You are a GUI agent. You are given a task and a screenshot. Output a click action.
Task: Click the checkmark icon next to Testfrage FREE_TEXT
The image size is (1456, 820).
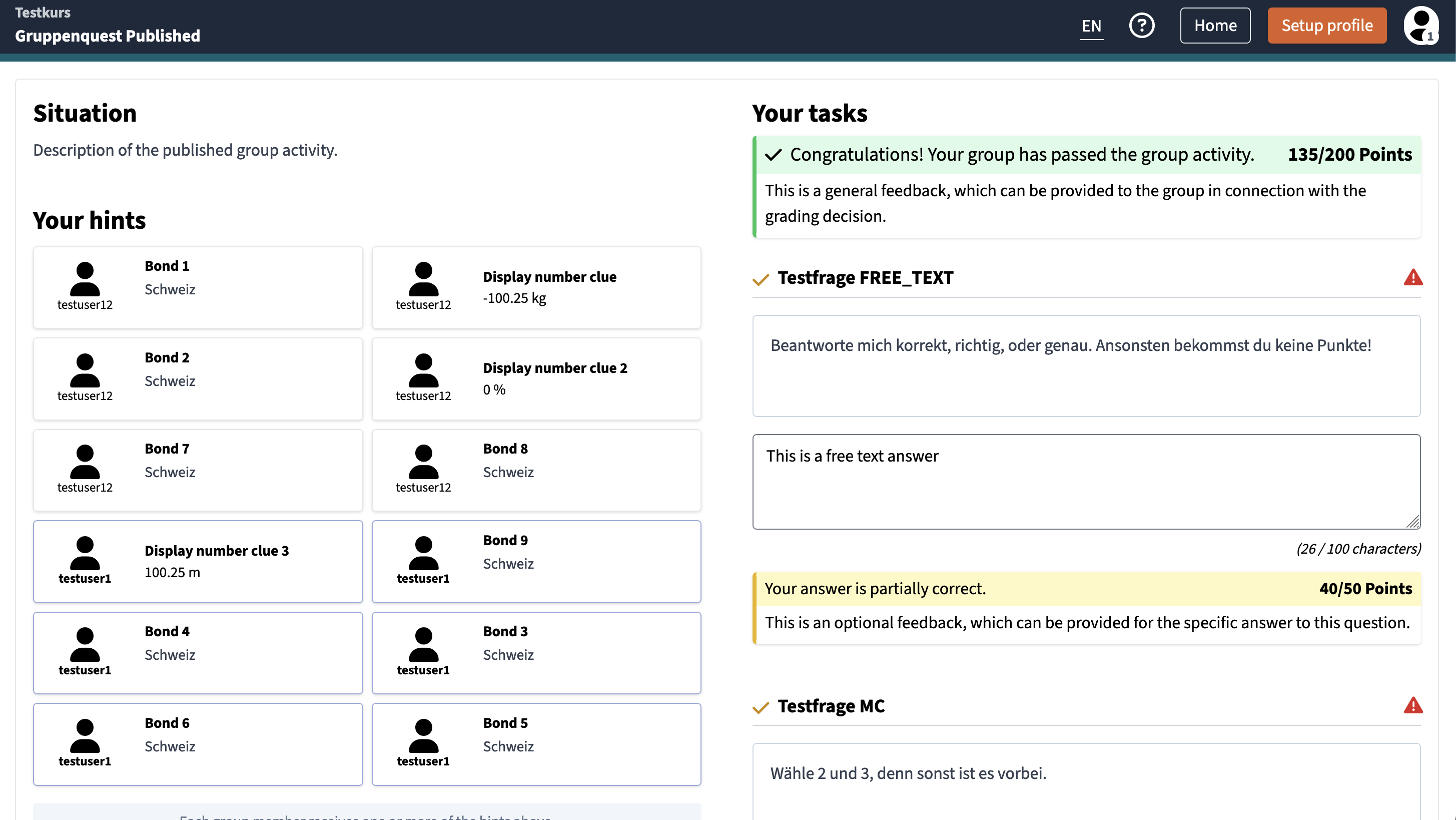pos(761,279)
